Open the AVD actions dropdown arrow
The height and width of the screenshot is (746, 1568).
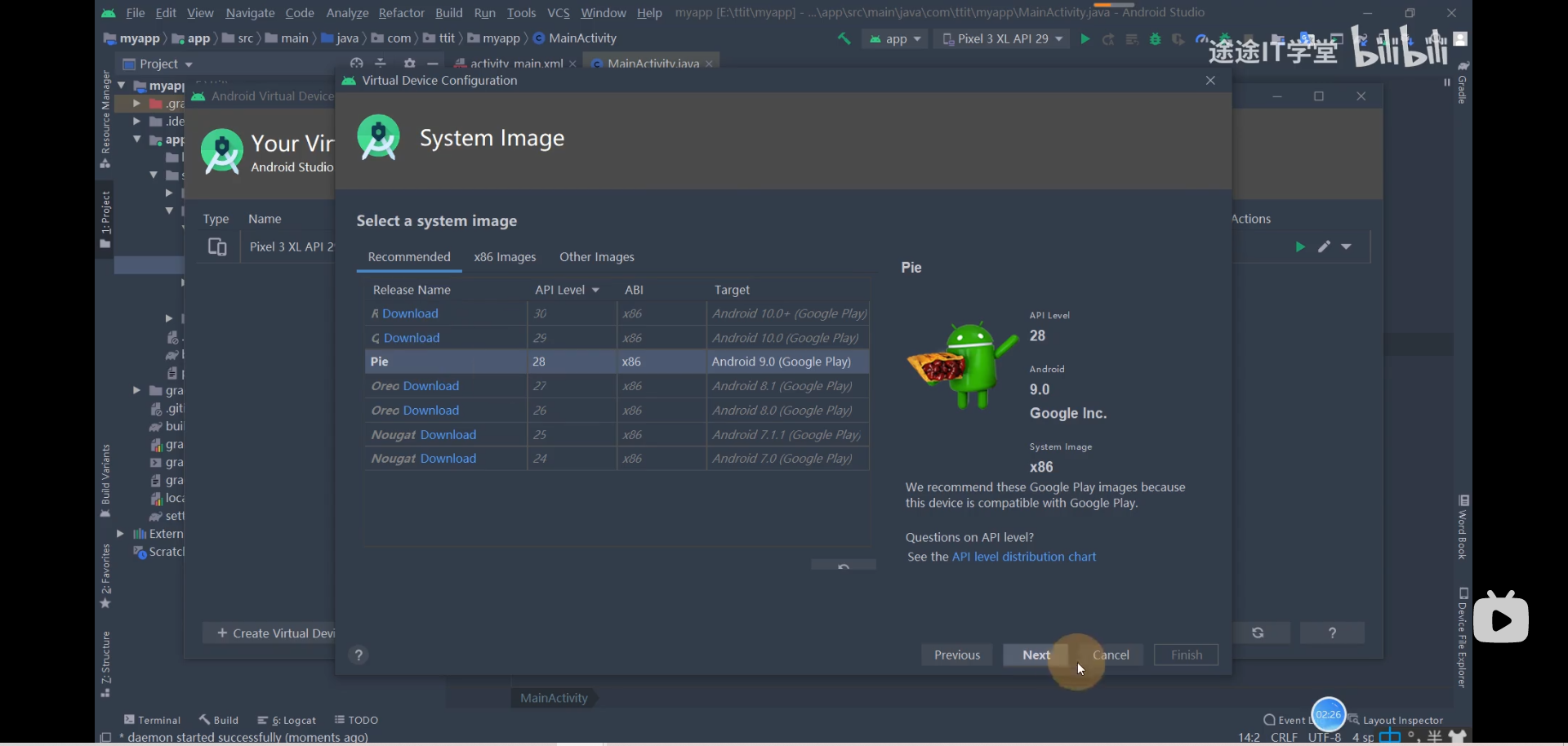1347,246
